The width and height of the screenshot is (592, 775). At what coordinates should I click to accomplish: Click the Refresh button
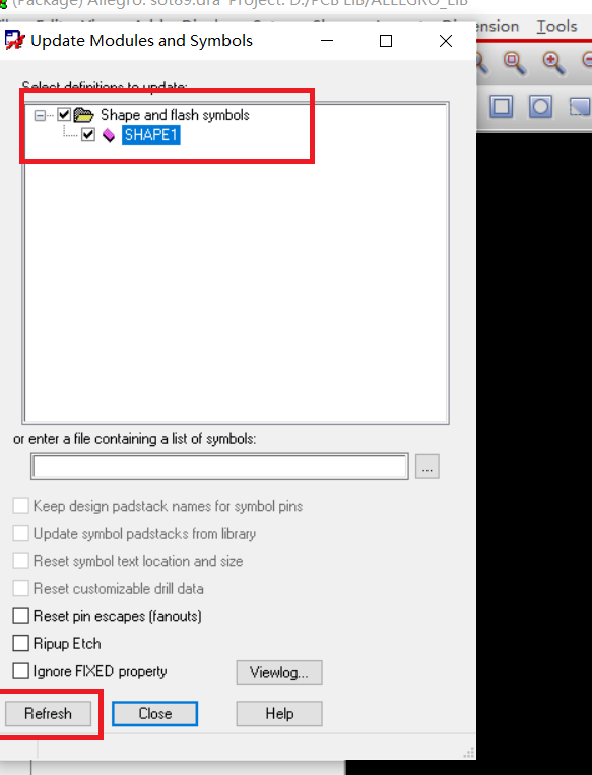coord(48,713)
